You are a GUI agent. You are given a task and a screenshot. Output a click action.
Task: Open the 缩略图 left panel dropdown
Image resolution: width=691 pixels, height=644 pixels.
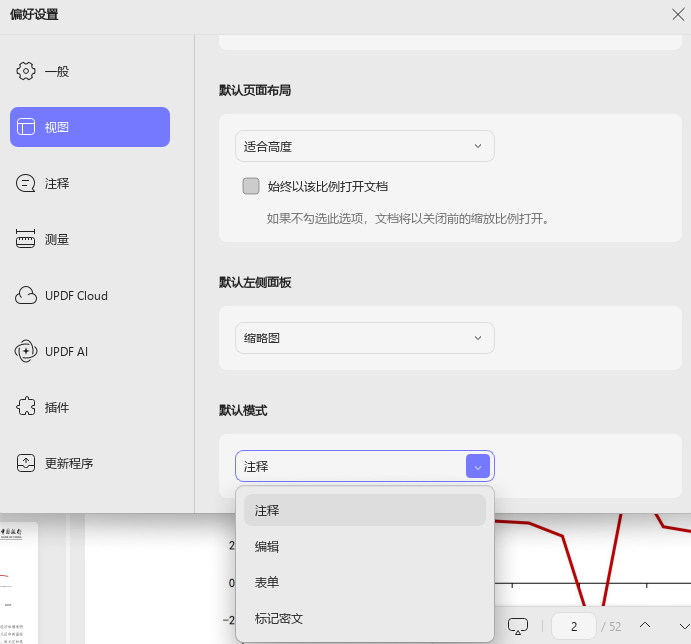coord(364,338)
